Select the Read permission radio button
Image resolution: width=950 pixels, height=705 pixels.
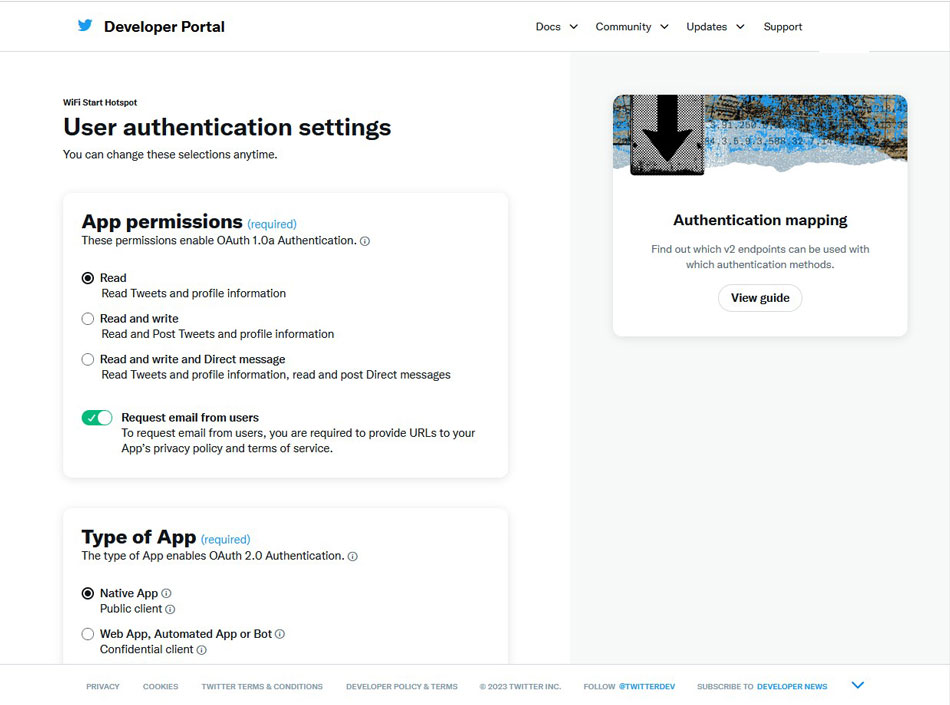click(x=88, y=278)
